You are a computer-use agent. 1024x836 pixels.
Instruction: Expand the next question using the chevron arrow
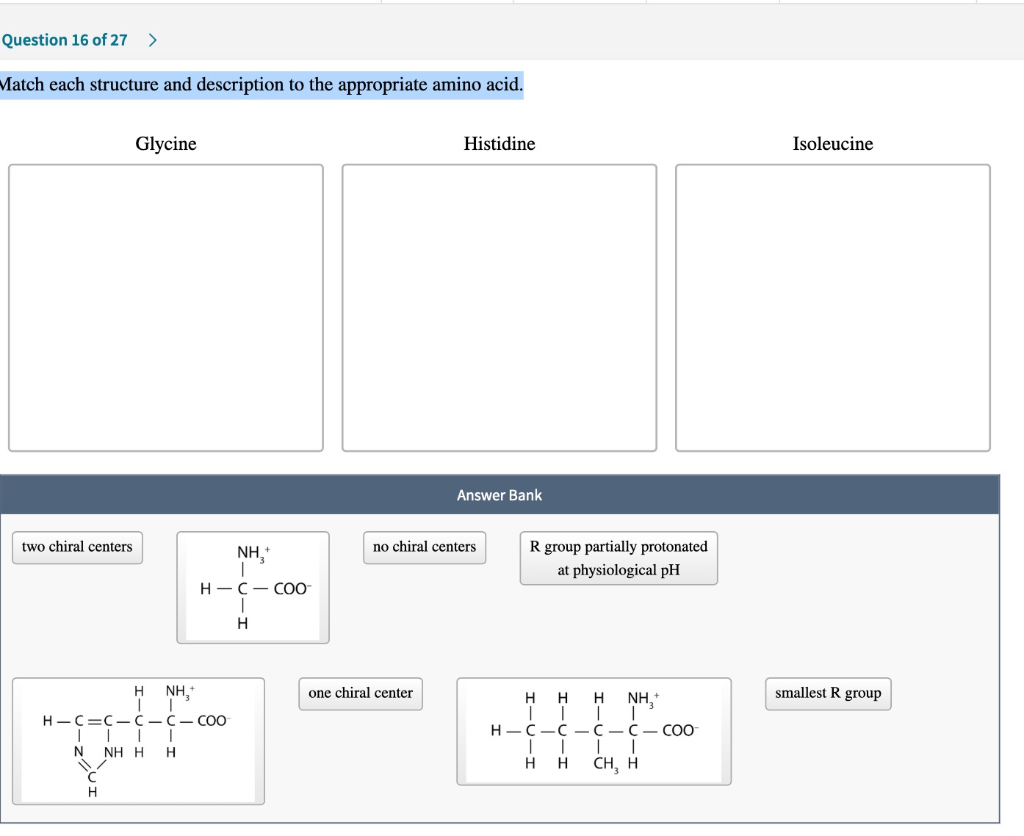[x=152, y=40]
